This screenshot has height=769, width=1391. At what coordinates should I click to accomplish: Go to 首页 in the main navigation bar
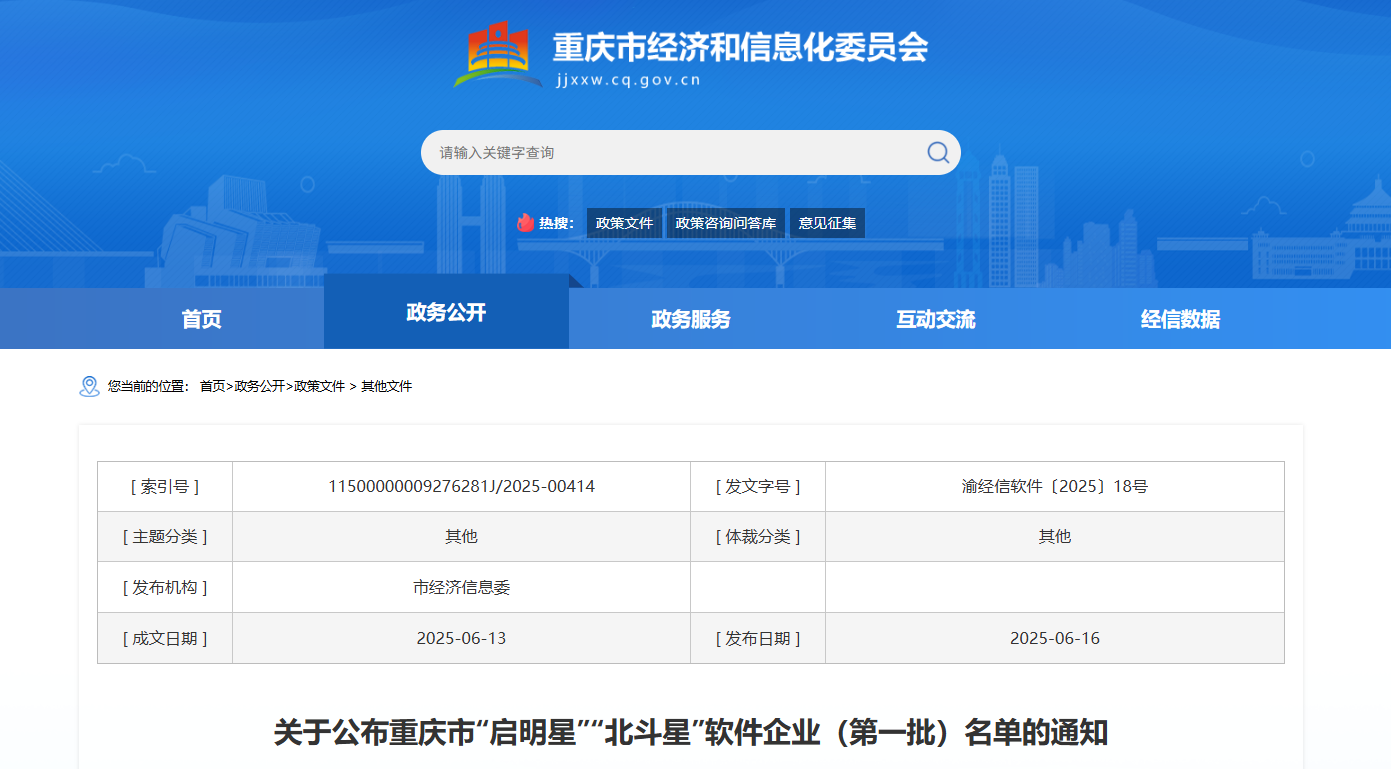point(201,319)
